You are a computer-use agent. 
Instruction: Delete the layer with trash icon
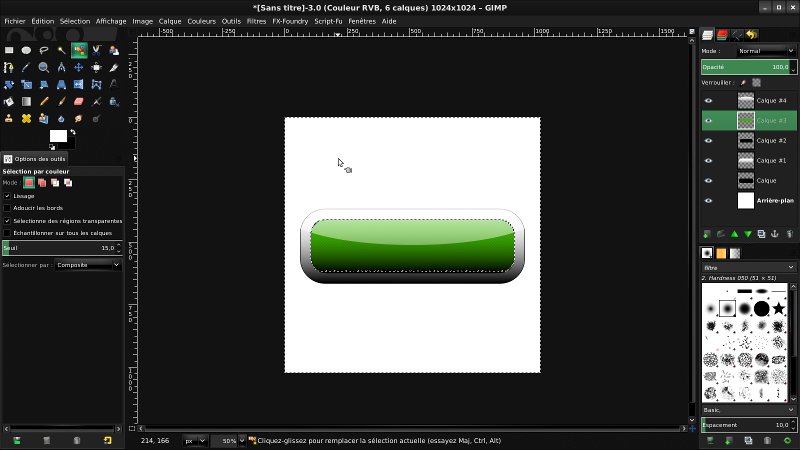[789, 234]
